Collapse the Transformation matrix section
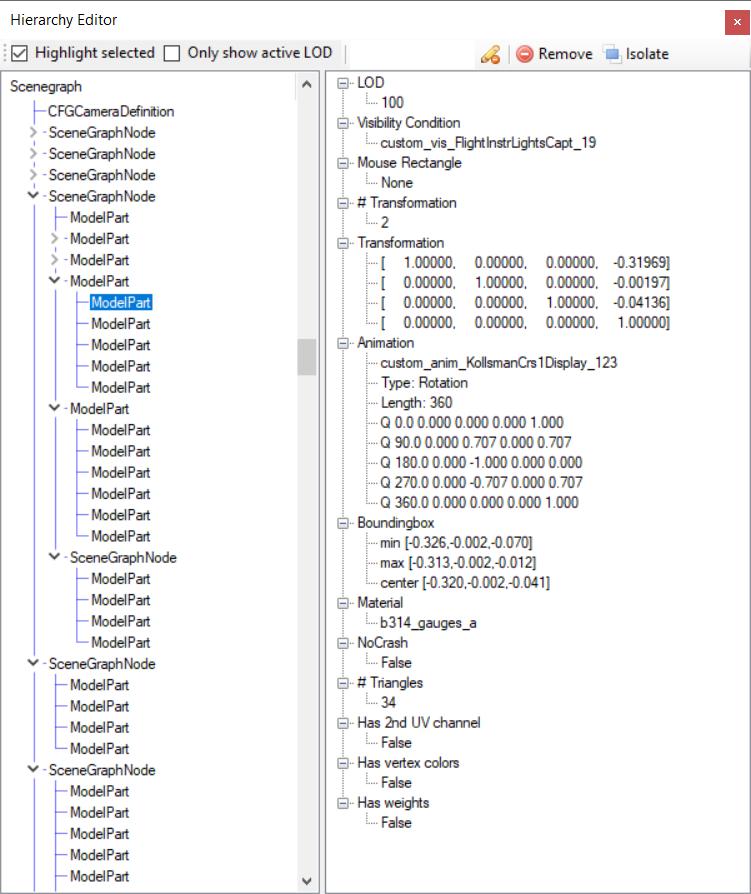 click(343, 243)
